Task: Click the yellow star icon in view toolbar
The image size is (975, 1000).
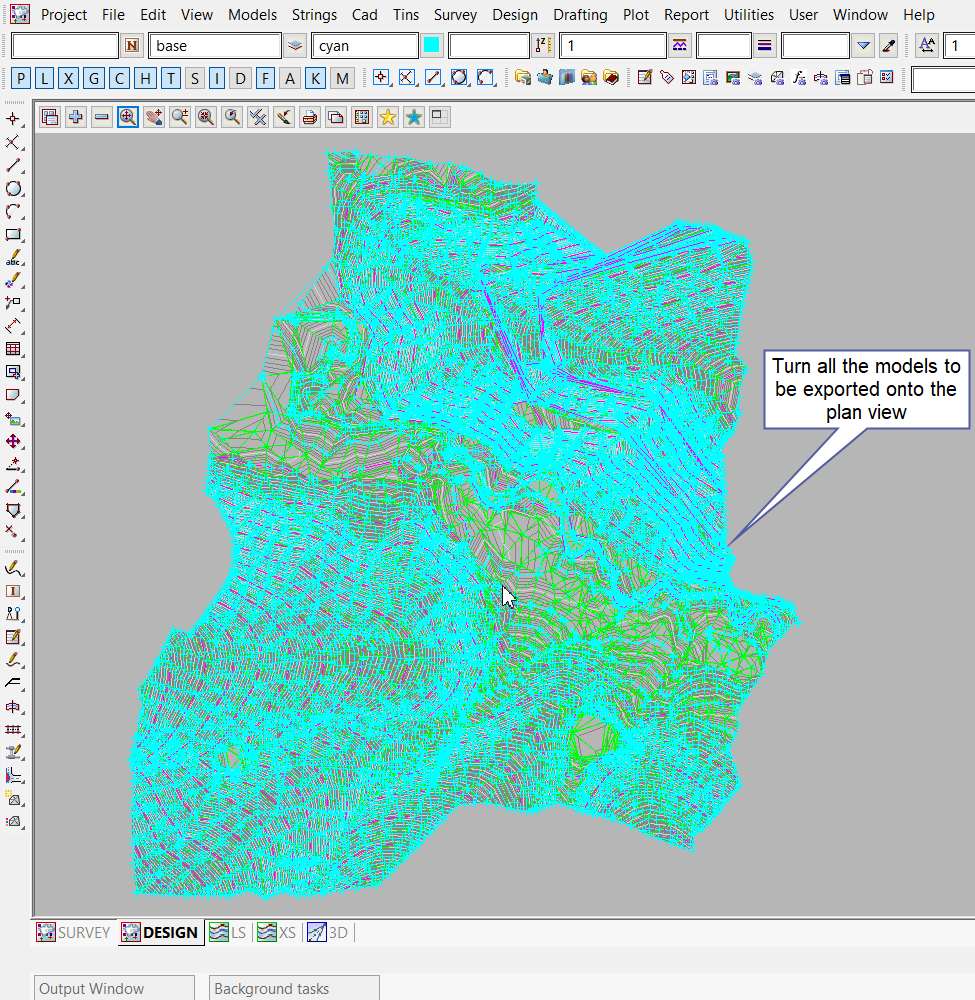Action: pos(387,117)
